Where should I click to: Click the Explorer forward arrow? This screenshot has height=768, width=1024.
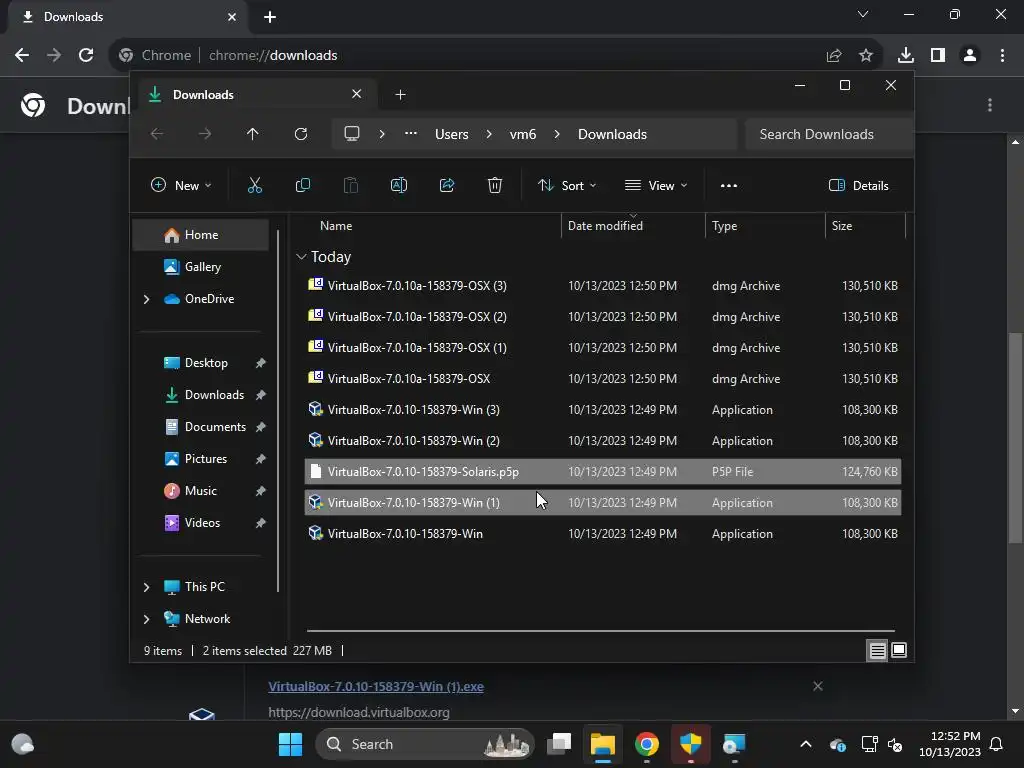coord(205,134)
